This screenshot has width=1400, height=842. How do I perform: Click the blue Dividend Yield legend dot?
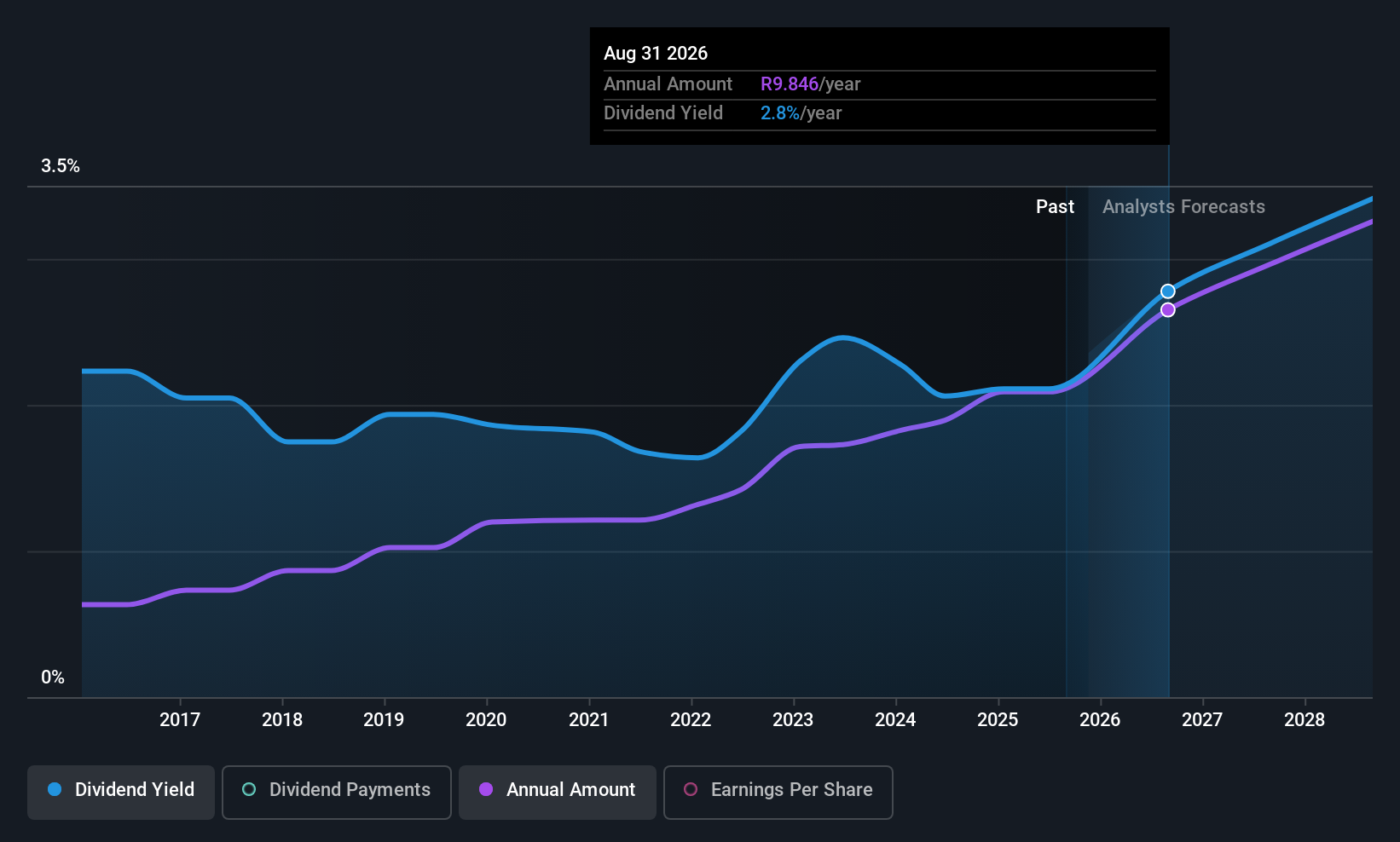click(55, 790)
